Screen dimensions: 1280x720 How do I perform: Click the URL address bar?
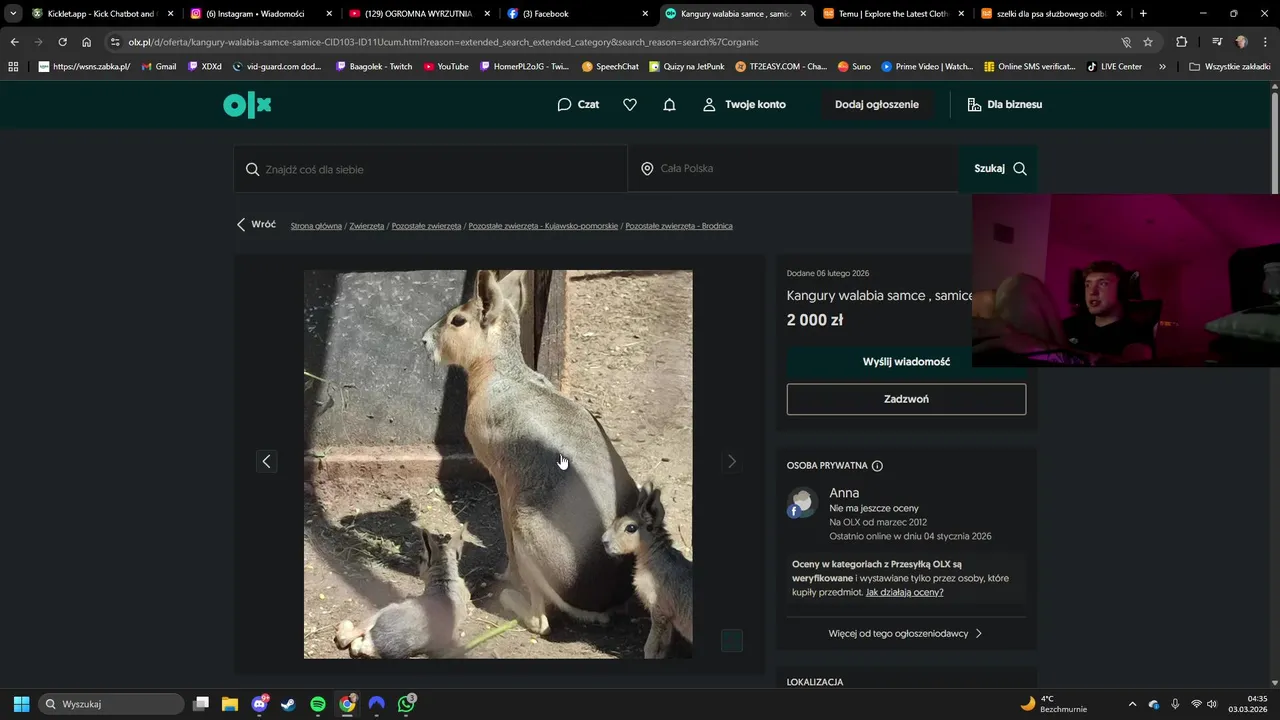click(610, 42)
